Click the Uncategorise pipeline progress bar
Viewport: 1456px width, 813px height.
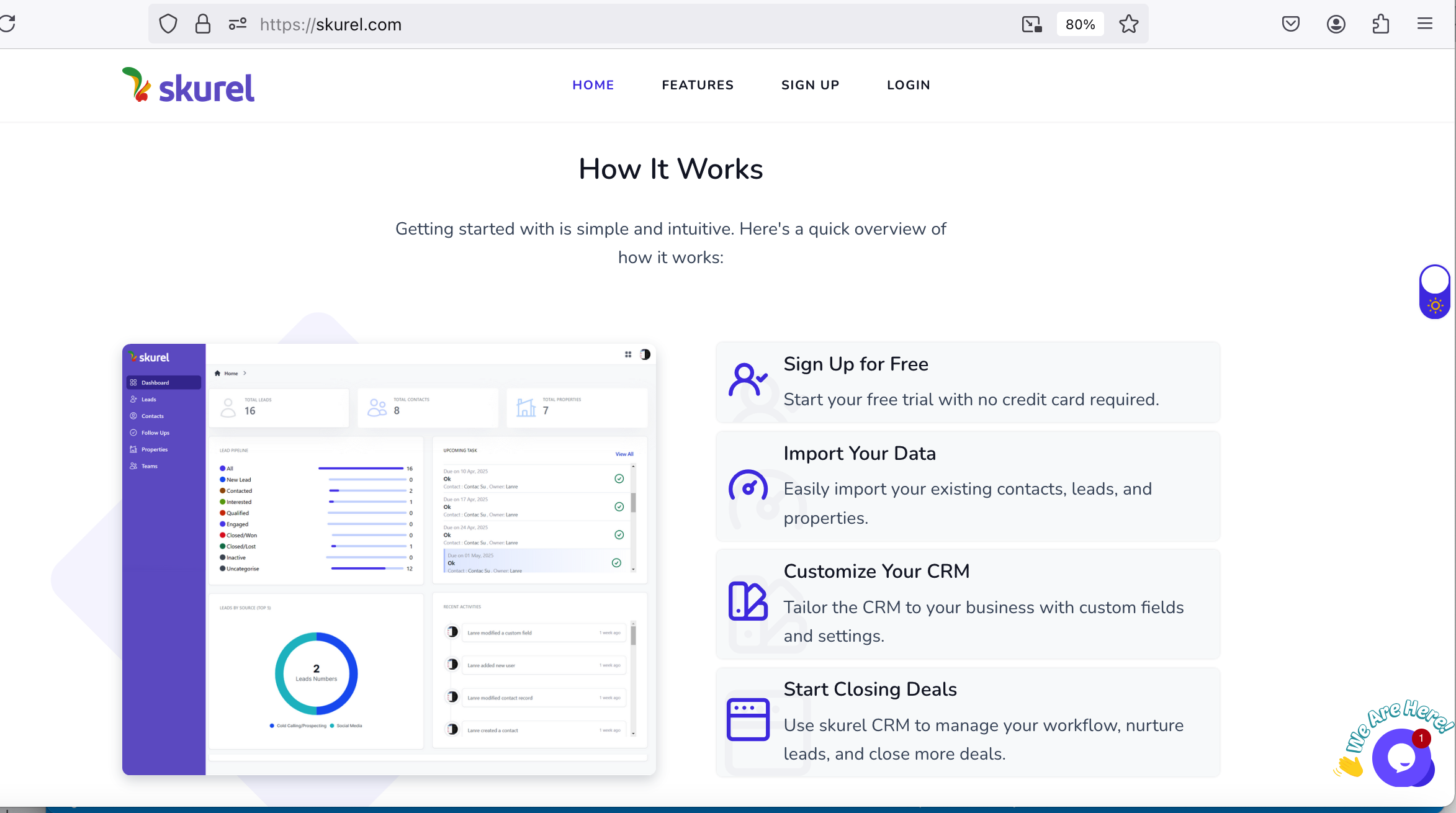[367, 568]
